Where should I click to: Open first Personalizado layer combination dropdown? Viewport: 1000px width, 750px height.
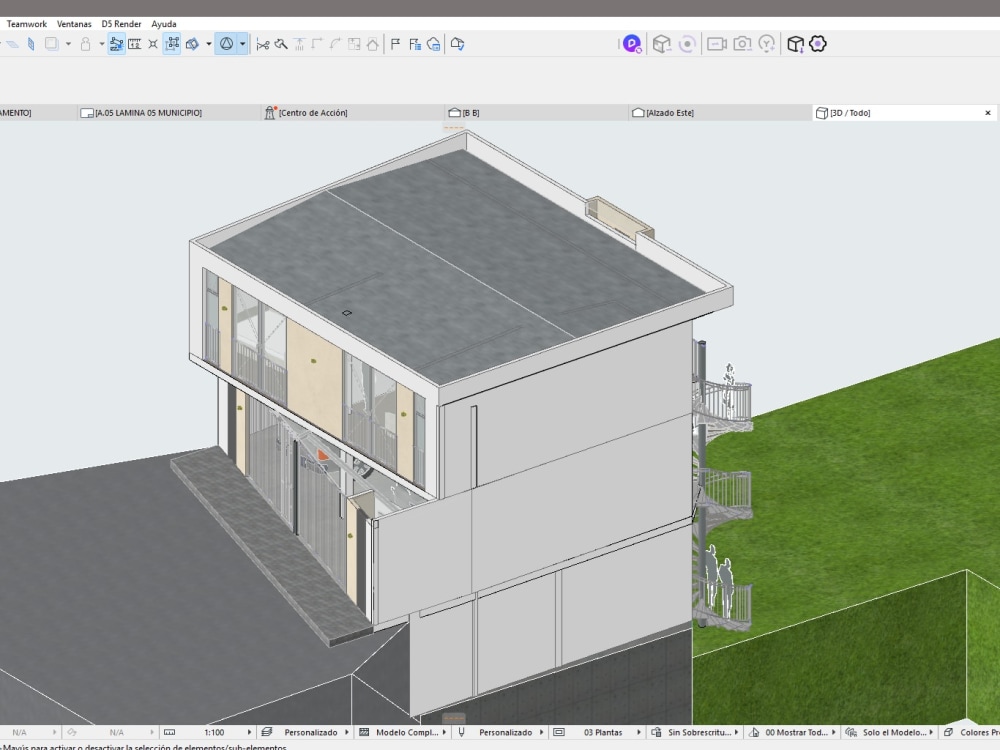(x=305, y=732)
